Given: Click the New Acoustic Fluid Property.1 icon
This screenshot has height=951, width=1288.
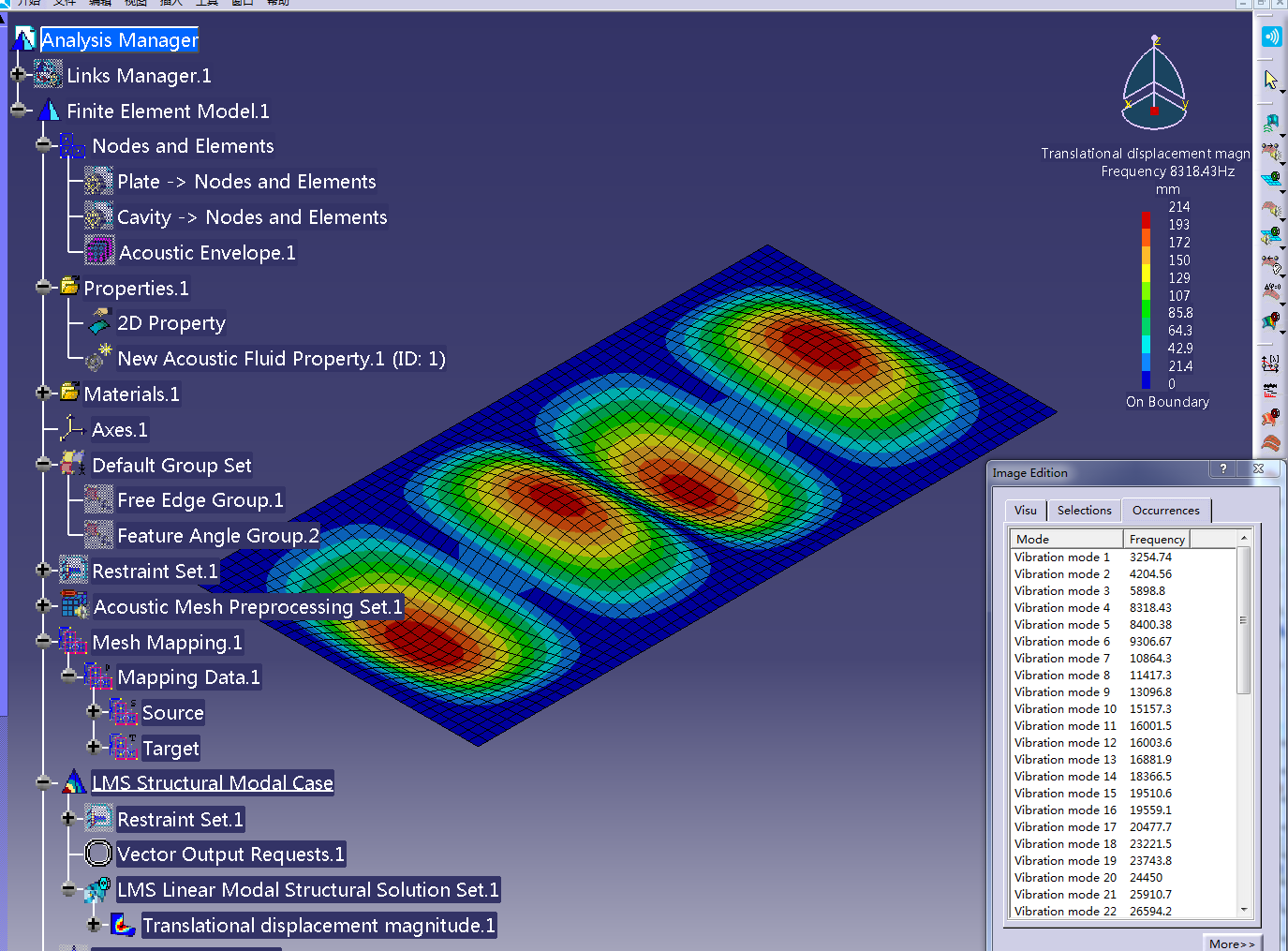Looking at the screenshot, I should point(100,357).
